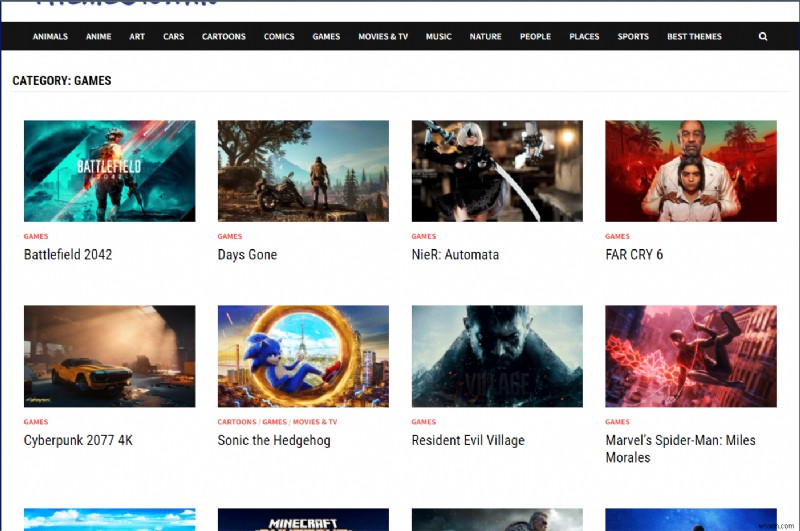Open the search icon in navigation bar
The width and height of the screenshot is (800, 531).
(x=763, y=36)
